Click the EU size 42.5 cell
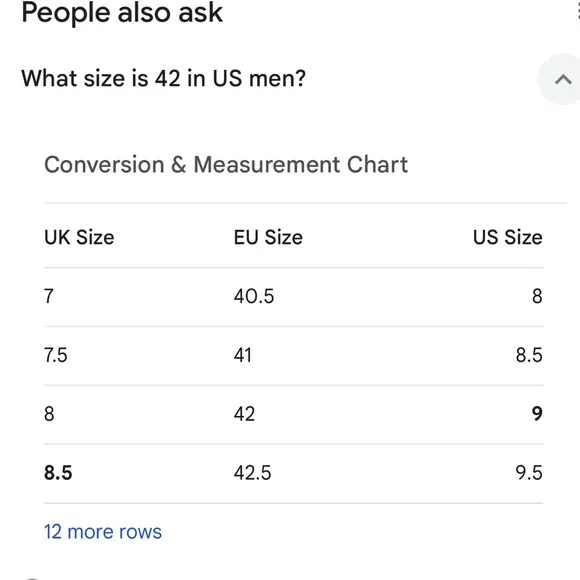The image size is (580, 580). (252, 473)
